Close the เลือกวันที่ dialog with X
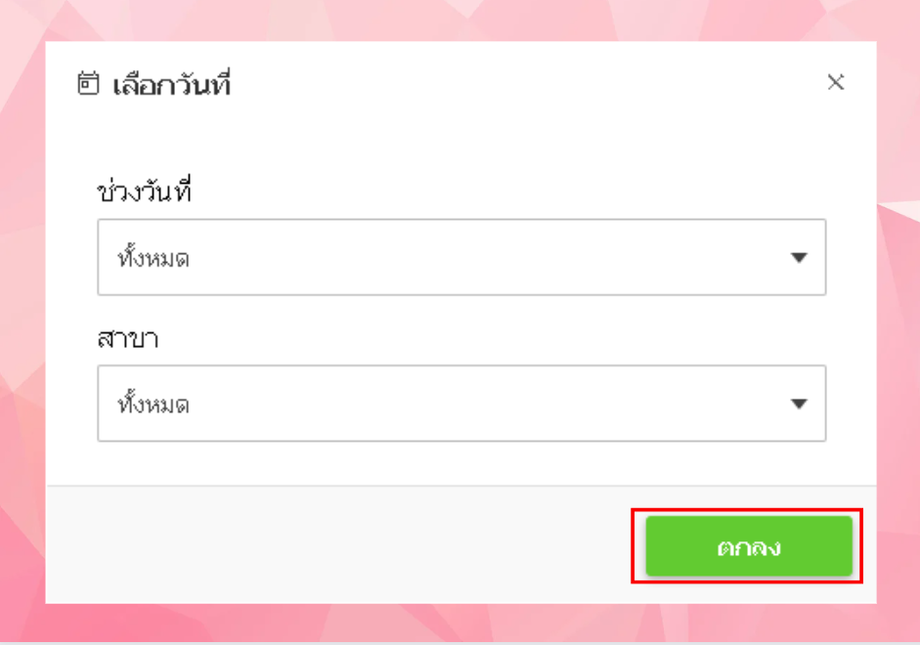The image size is (920, 645). (x=836, y=83)
